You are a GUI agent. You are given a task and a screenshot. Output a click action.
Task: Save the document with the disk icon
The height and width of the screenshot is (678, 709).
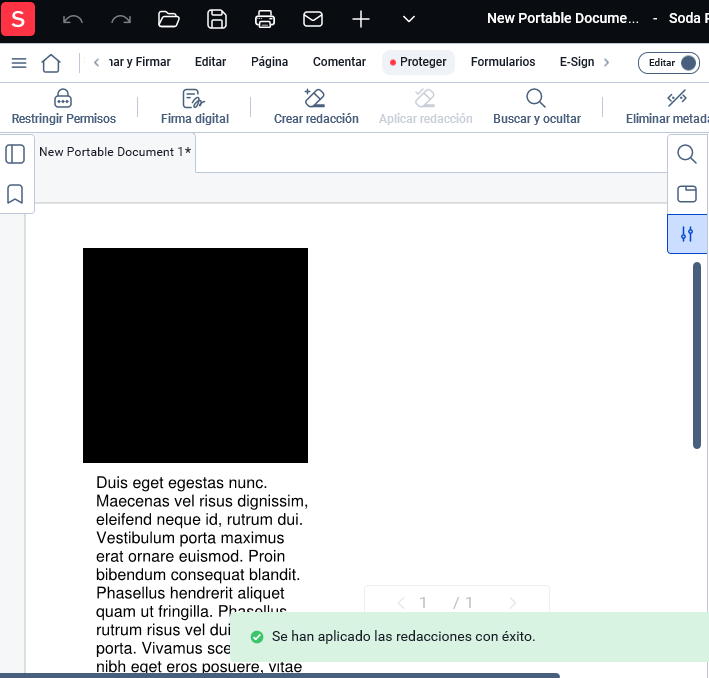pos(217,19)
